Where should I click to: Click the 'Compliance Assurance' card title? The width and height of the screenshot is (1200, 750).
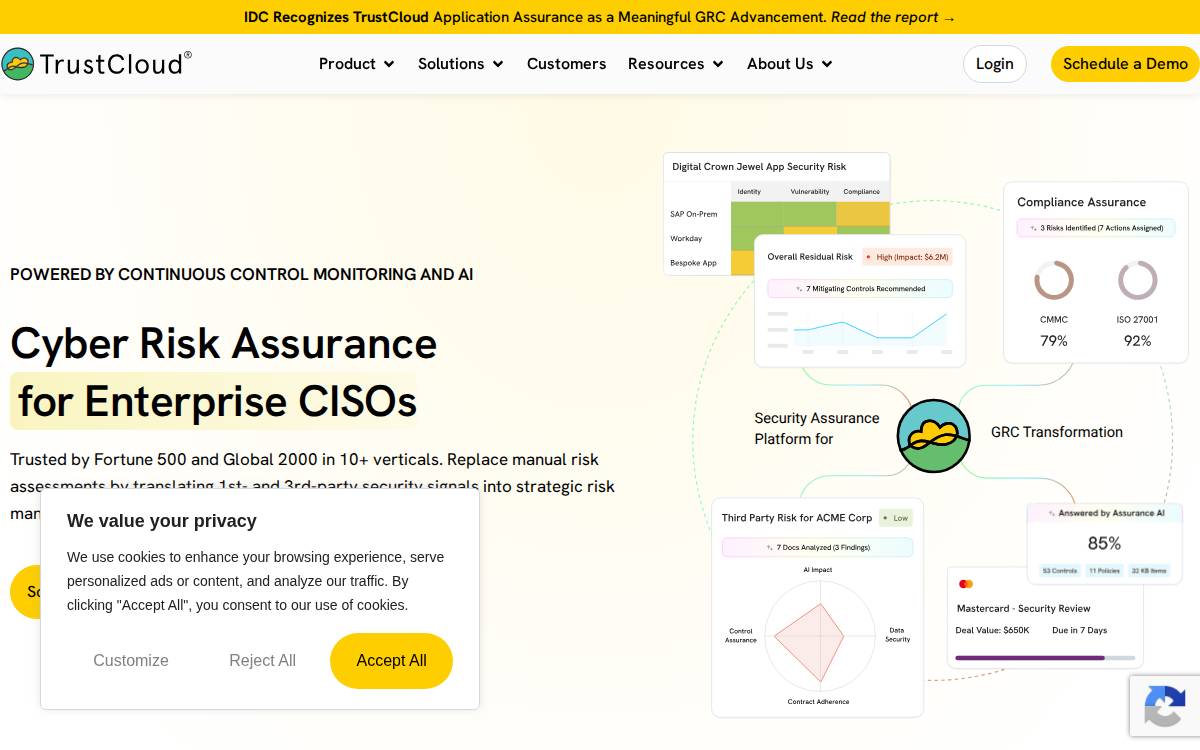pos(1081,202)
